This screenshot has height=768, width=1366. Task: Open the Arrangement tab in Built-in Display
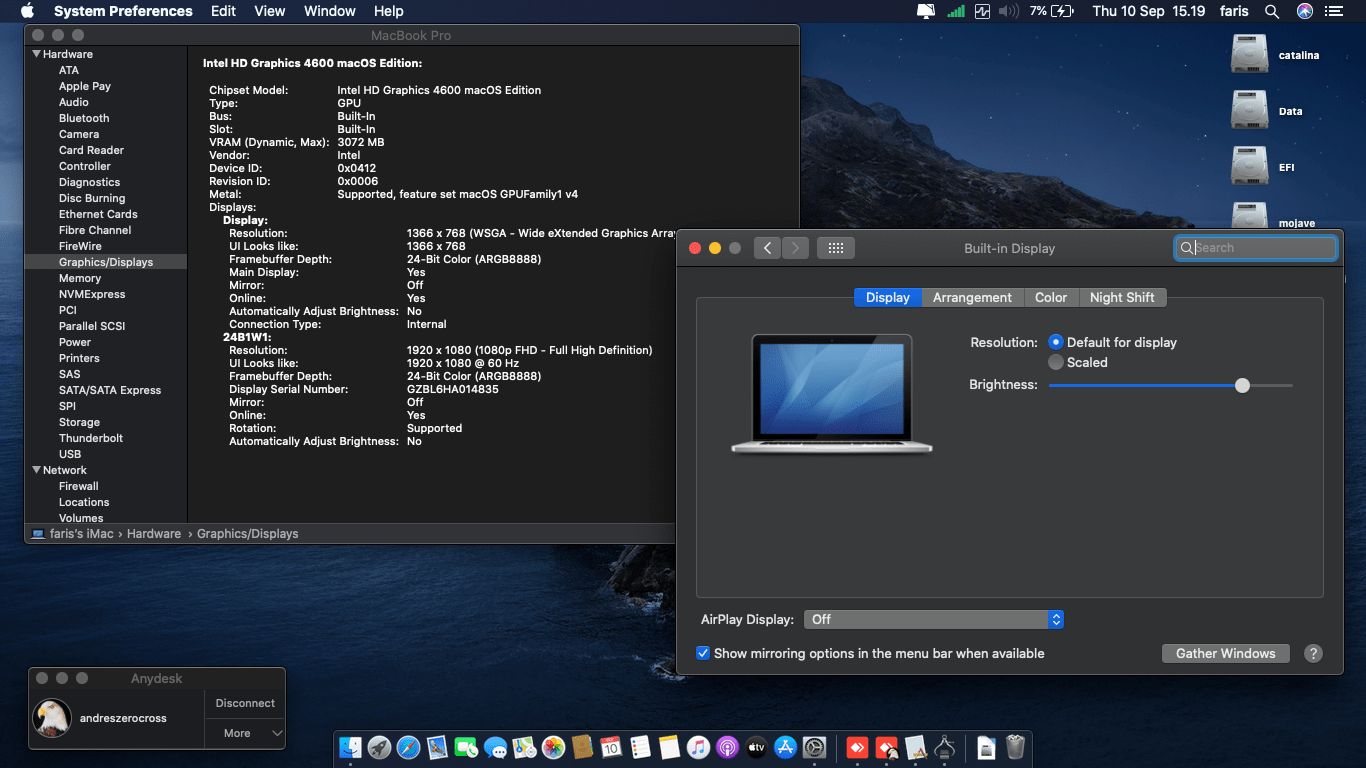point(972,297)
